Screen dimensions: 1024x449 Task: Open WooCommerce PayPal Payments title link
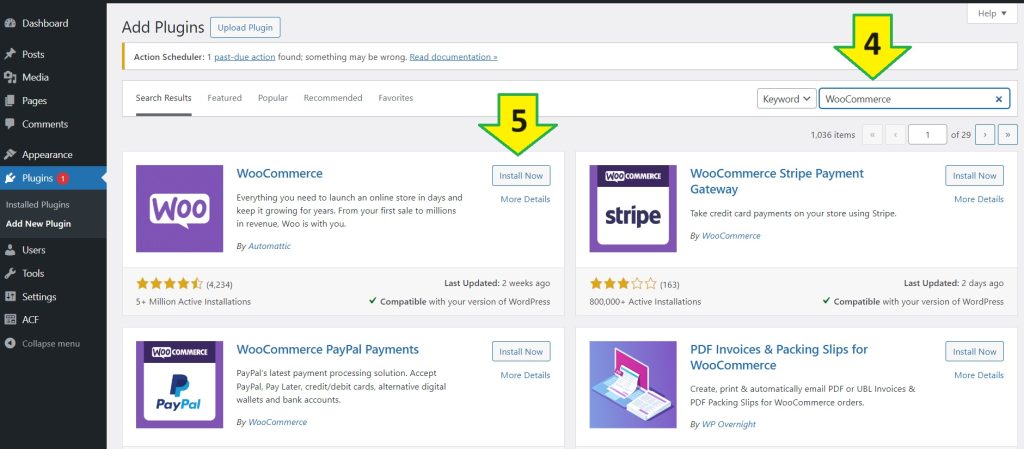point(328,350)
